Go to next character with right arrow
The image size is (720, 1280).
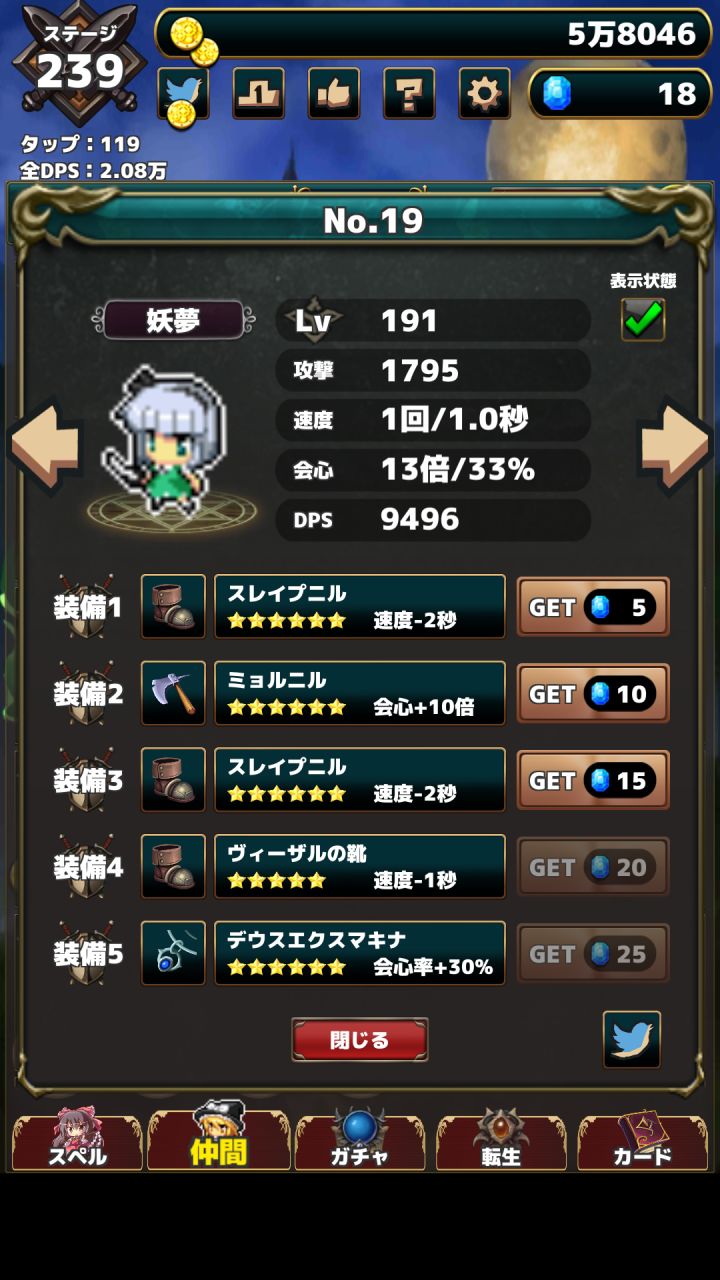(x=675, y=445)
